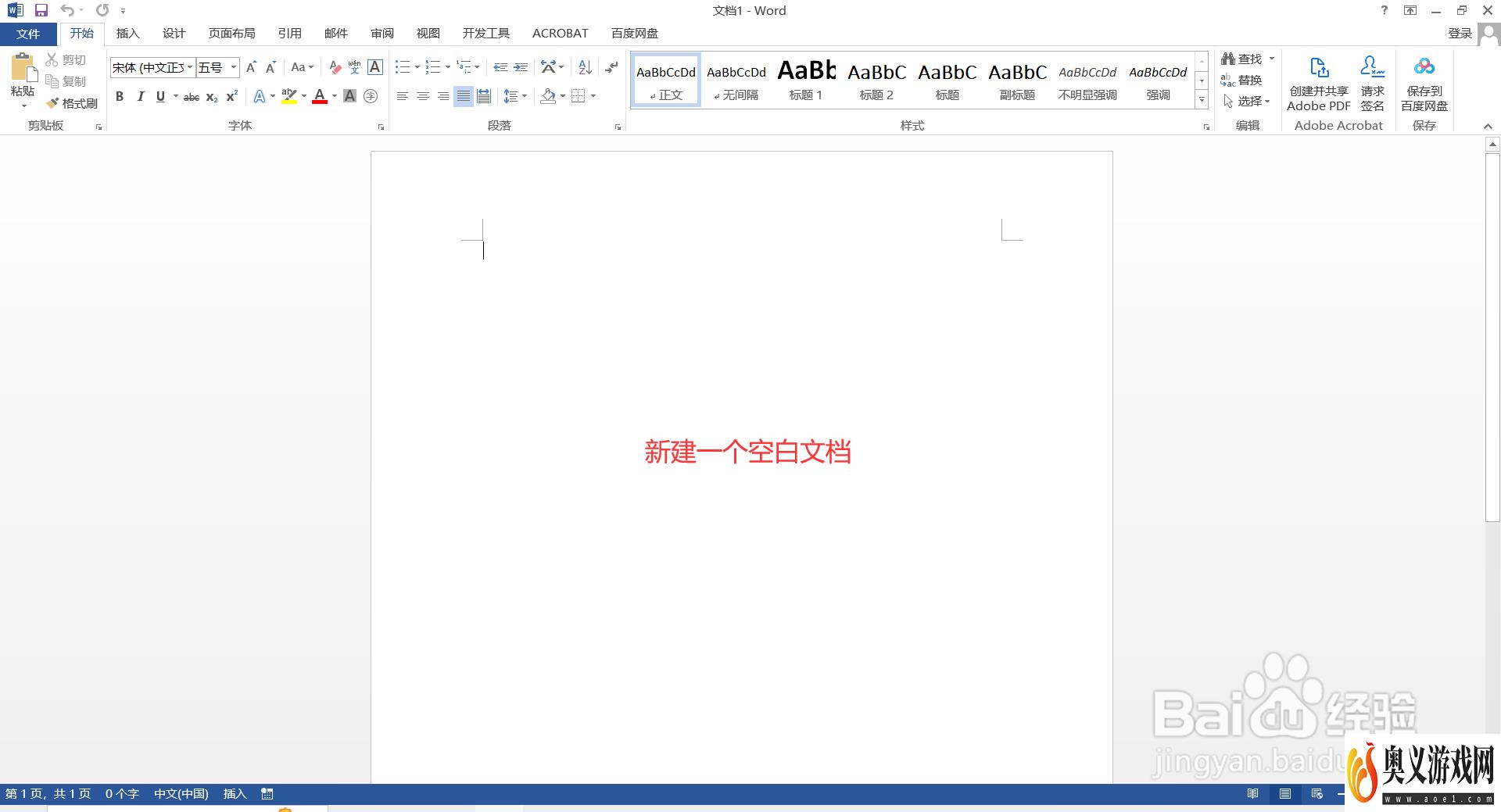Increase paragraph indent

[521, 67]
